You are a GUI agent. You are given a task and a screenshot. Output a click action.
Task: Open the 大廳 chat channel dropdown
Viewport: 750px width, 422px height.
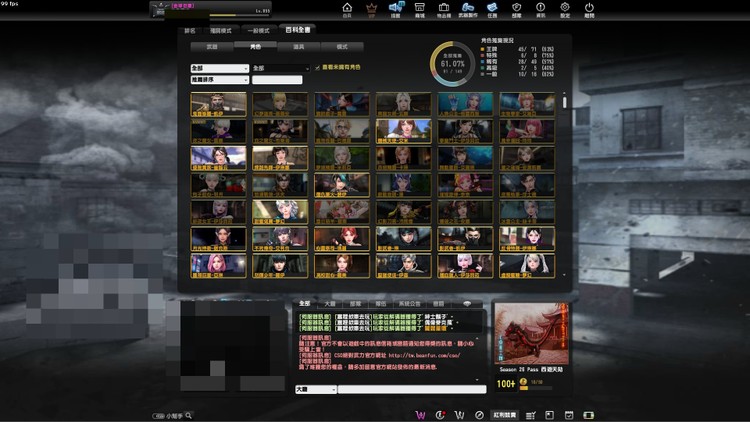pyautogui.click(x=316, y=389)
